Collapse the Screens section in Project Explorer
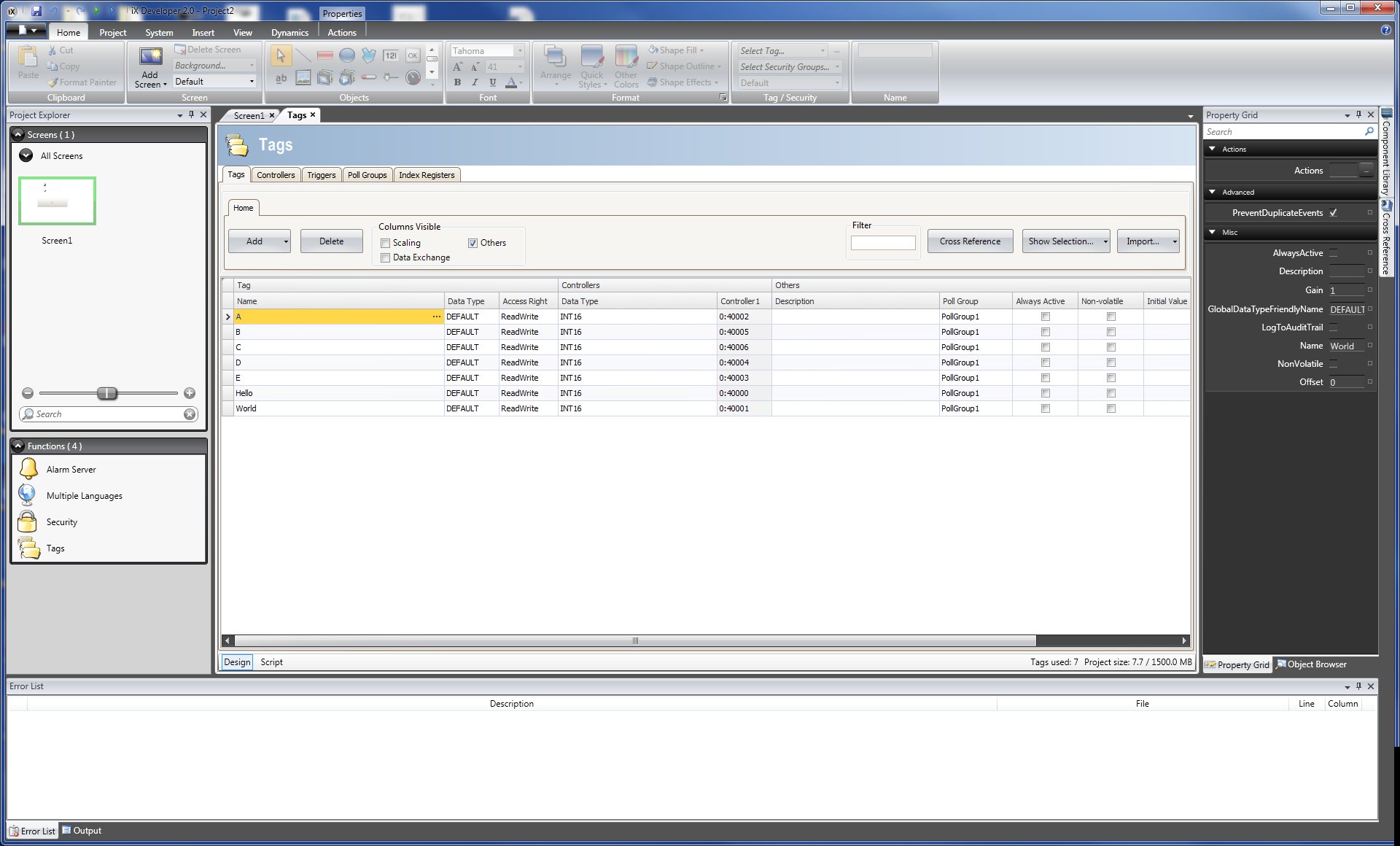Image resolution: width=1400 pixels, height=846 pixels. click(19, 134)
